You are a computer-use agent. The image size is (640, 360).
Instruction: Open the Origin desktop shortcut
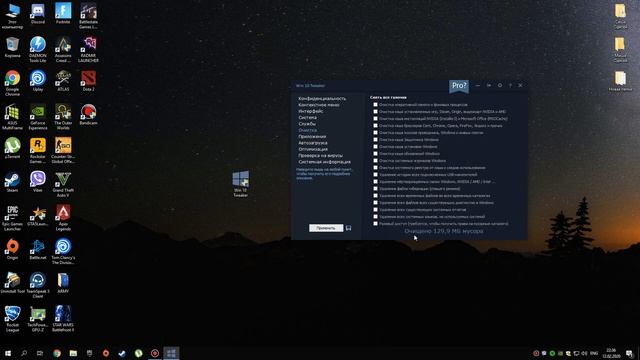[x=12, y=249]
